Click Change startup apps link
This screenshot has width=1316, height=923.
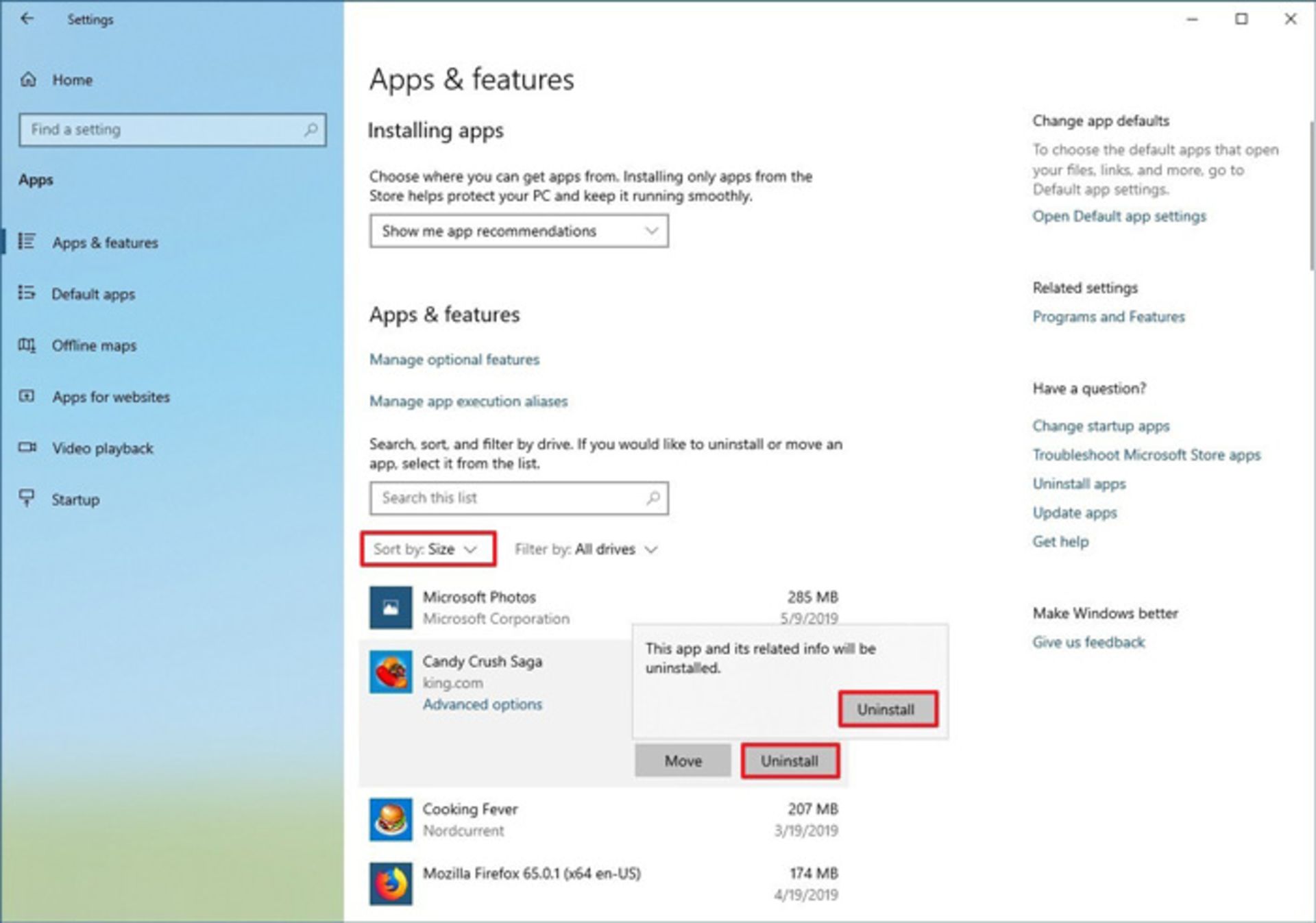coord(1101,426)
